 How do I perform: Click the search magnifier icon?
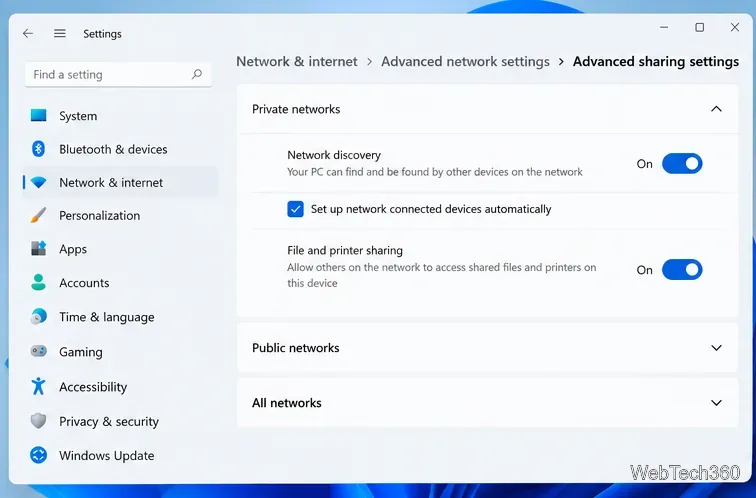(x=197, y=74)
